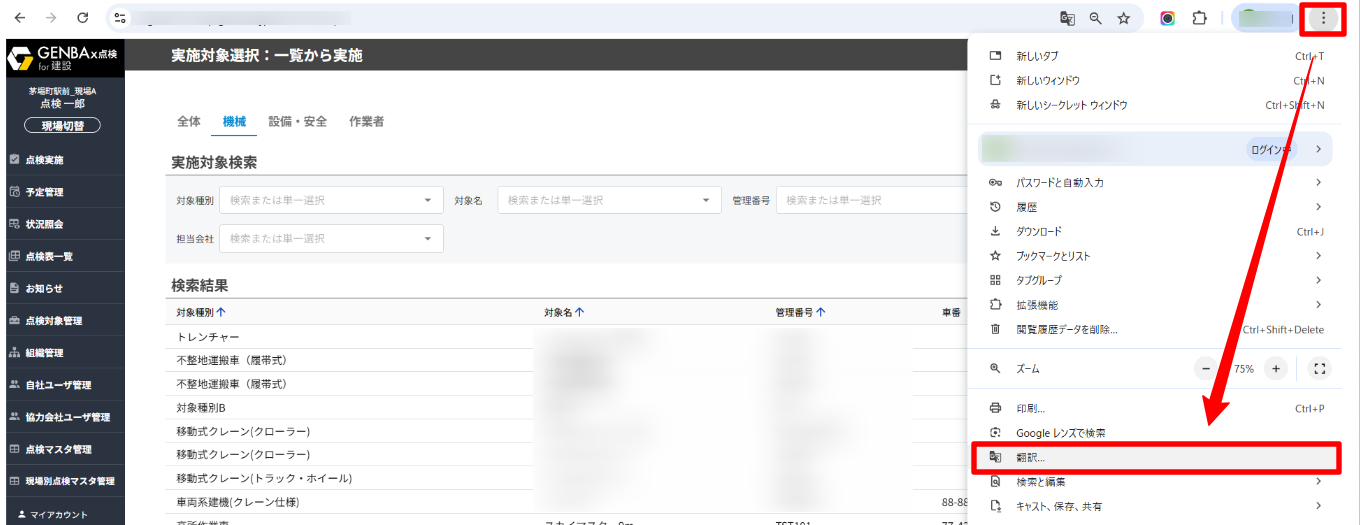Click the fullscreen icon beside zoom controls
The height and width of the screenshot is (525, 1360).
tap(1319, 369)
